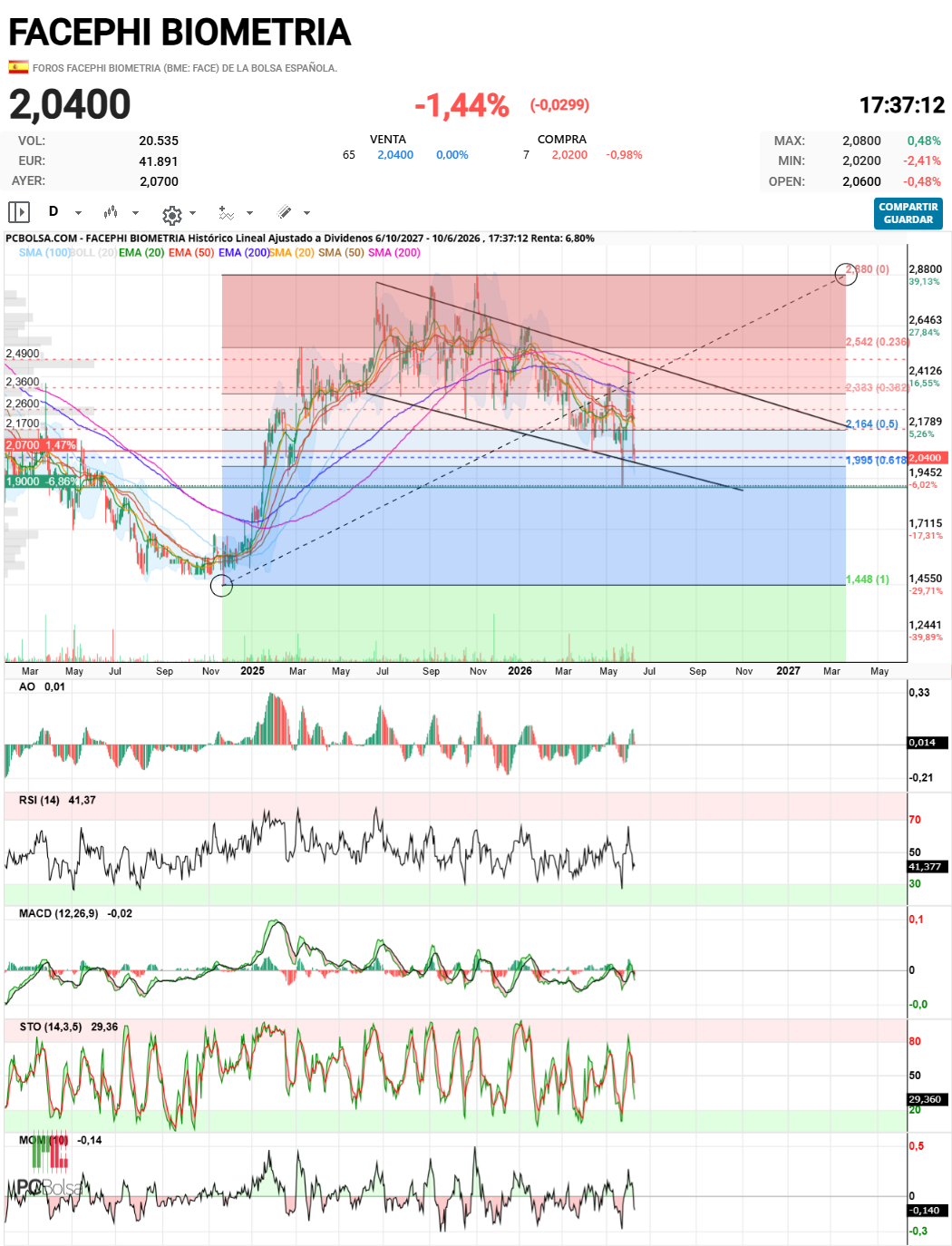952x1246 pixels.
Task: Click the add indicator icon
Action: pyautogui.click(x=227, y=213)
